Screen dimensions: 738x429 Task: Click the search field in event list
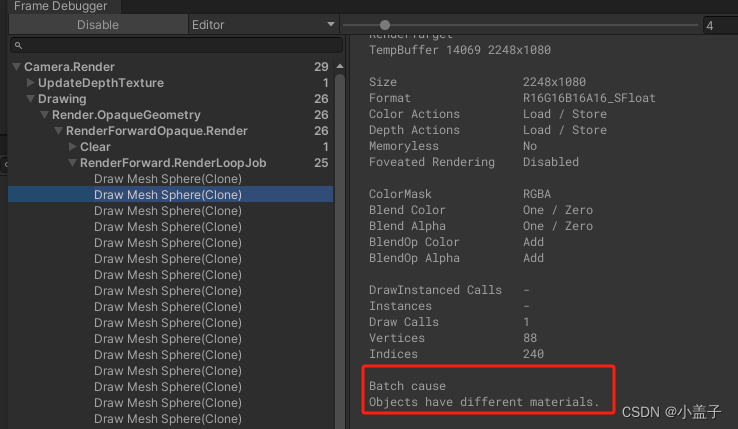pos(176,45)
